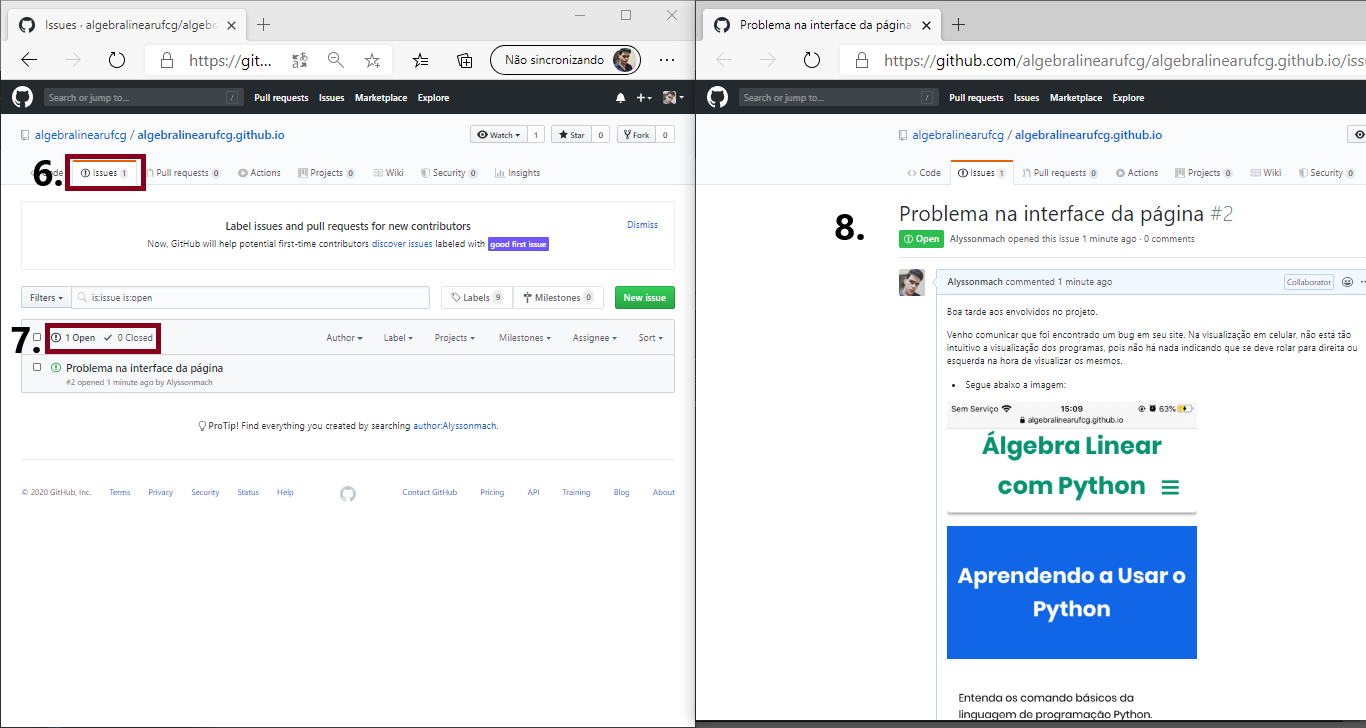Screen dimensions: 1366x728
Task: Open the Code tab in right window
Action: tap(924, 173)
